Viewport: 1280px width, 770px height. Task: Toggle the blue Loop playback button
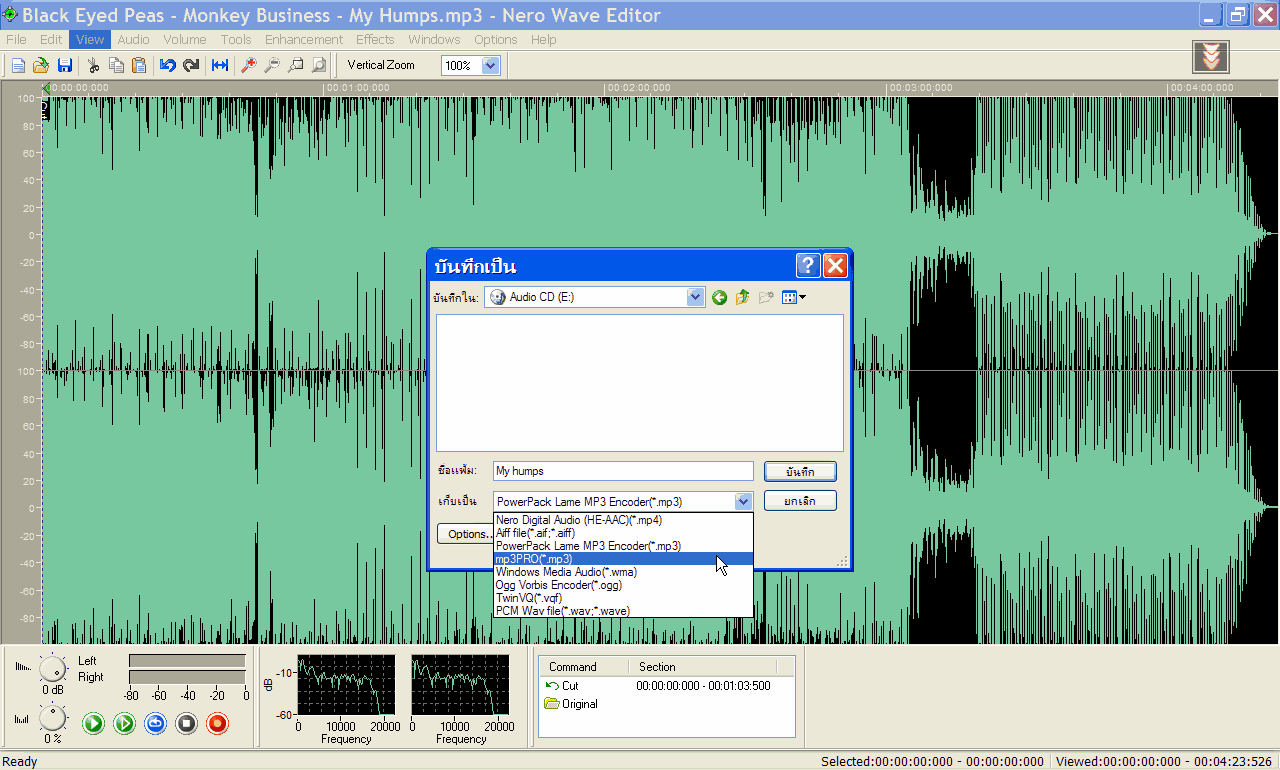point(155,723)
